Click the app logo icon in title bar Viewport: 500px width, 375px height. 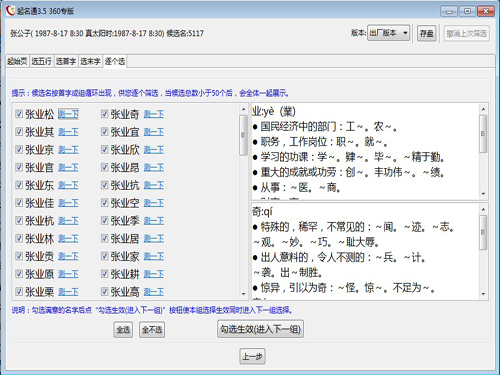tap(11, 11)
